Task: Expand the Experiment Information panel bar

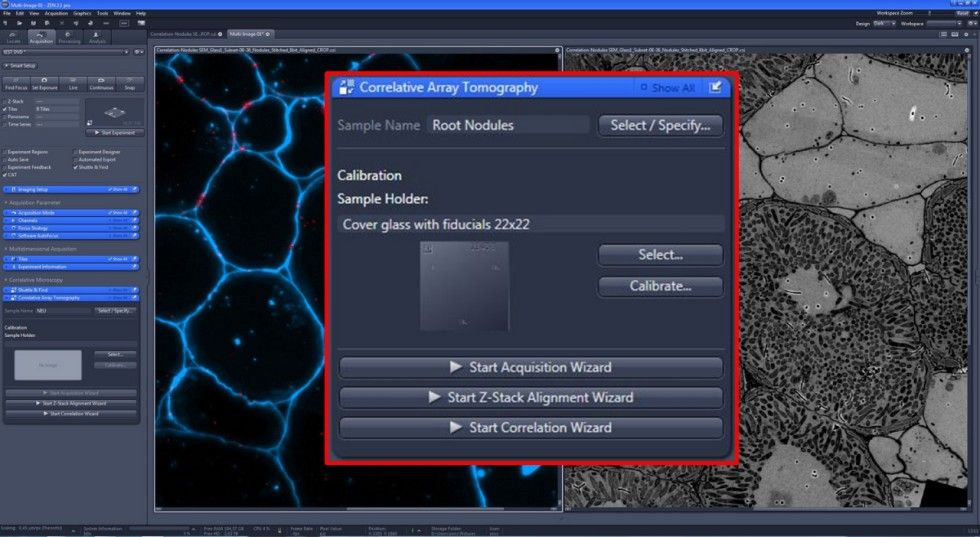Action: tap(71, 267)
